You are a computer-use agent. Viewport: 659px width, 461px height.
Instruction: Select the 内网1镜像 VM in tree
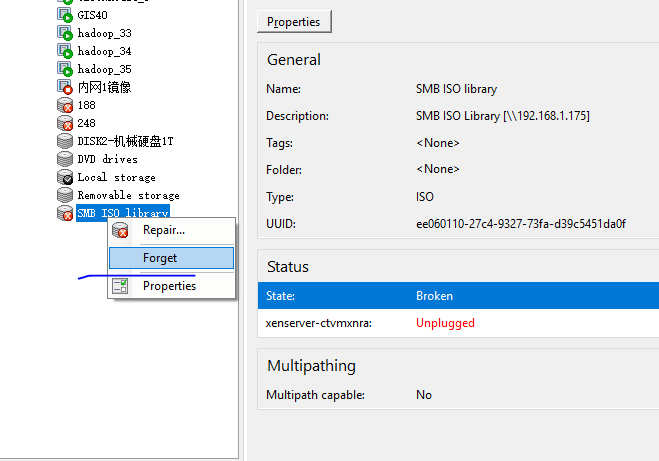(104, 87)
